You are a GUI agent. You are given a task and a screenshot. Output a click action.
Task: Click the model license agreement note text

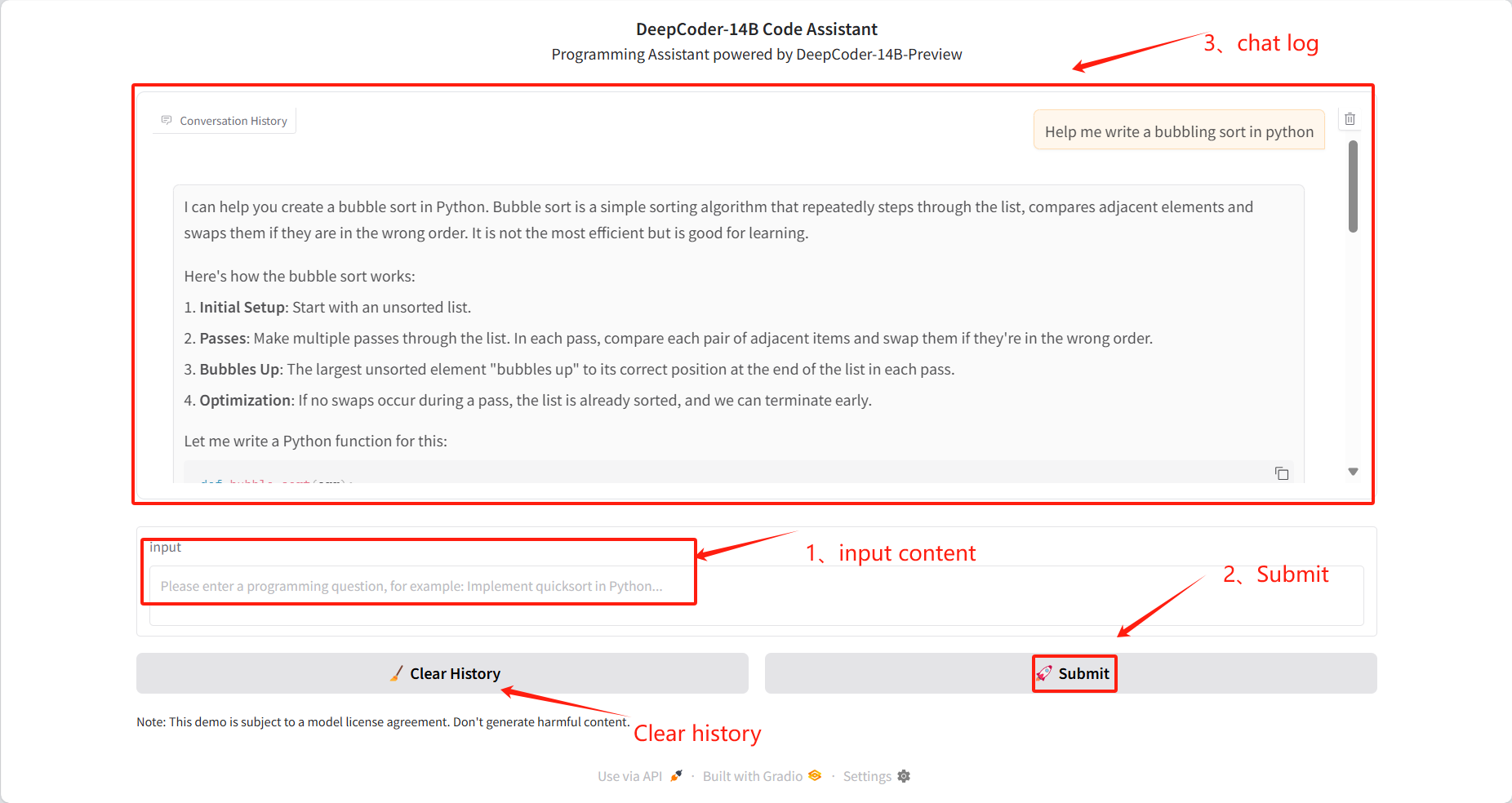[x=383, y=722]
